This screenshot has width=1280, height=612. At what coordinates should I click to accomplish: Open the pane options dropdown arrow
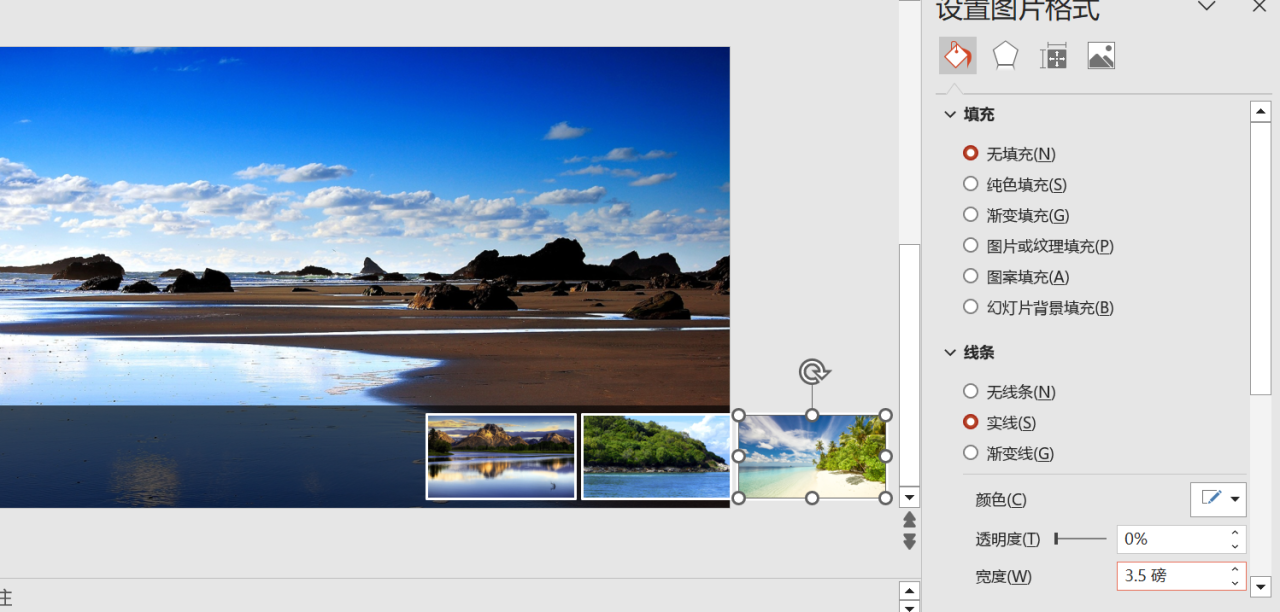pyautogui.click(x=1207, y=7)
